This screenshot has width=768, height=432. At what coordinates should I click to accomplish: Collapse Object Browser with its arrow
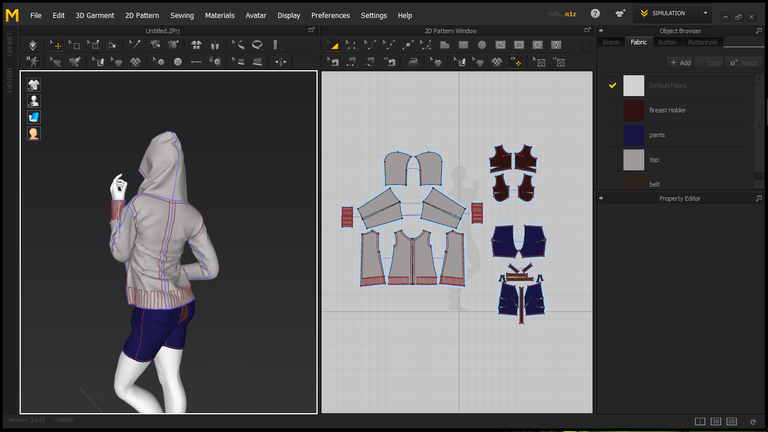point(601,30)
